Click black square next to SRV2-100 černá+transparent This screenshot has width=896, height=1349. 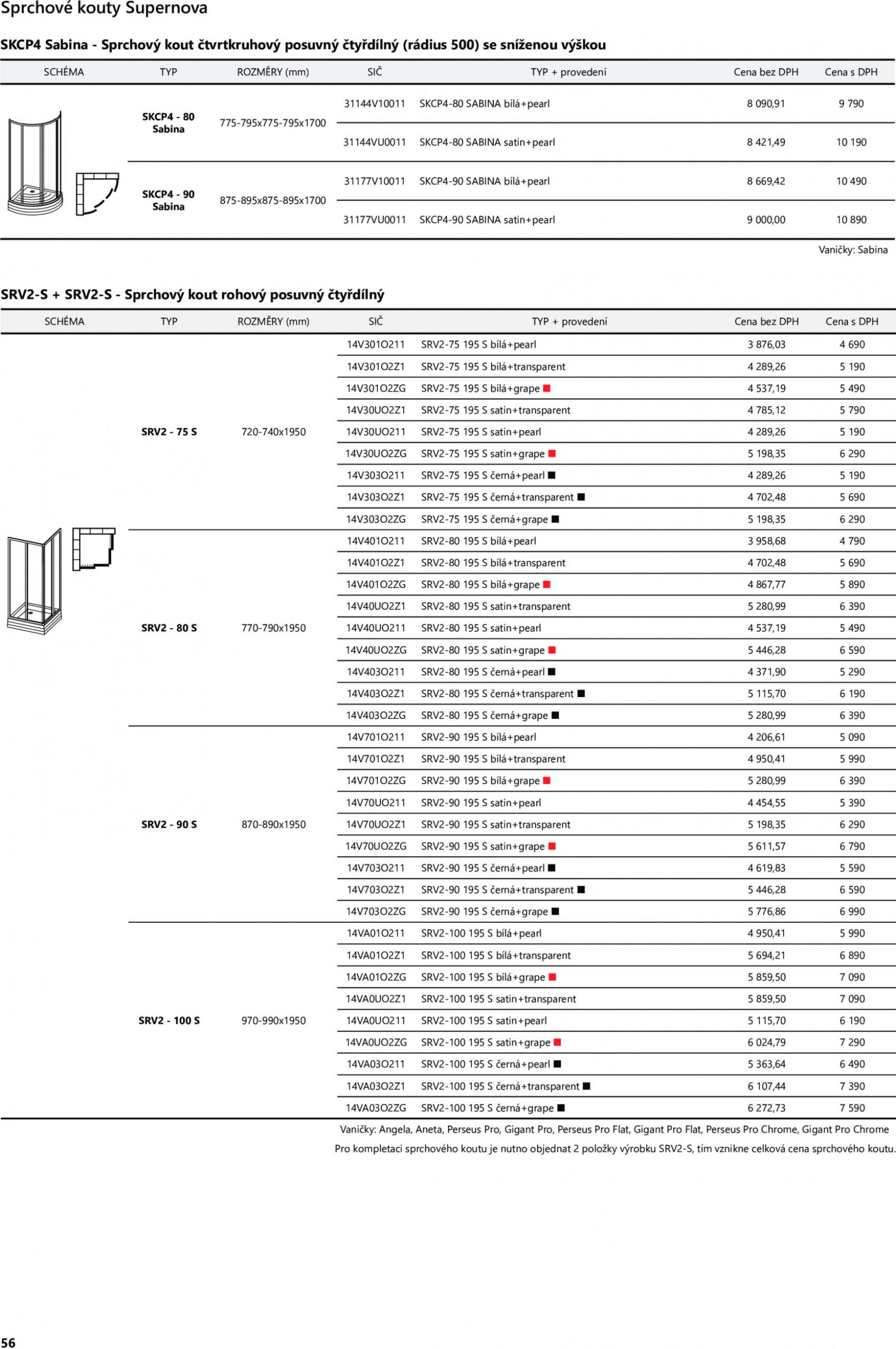587,1086
